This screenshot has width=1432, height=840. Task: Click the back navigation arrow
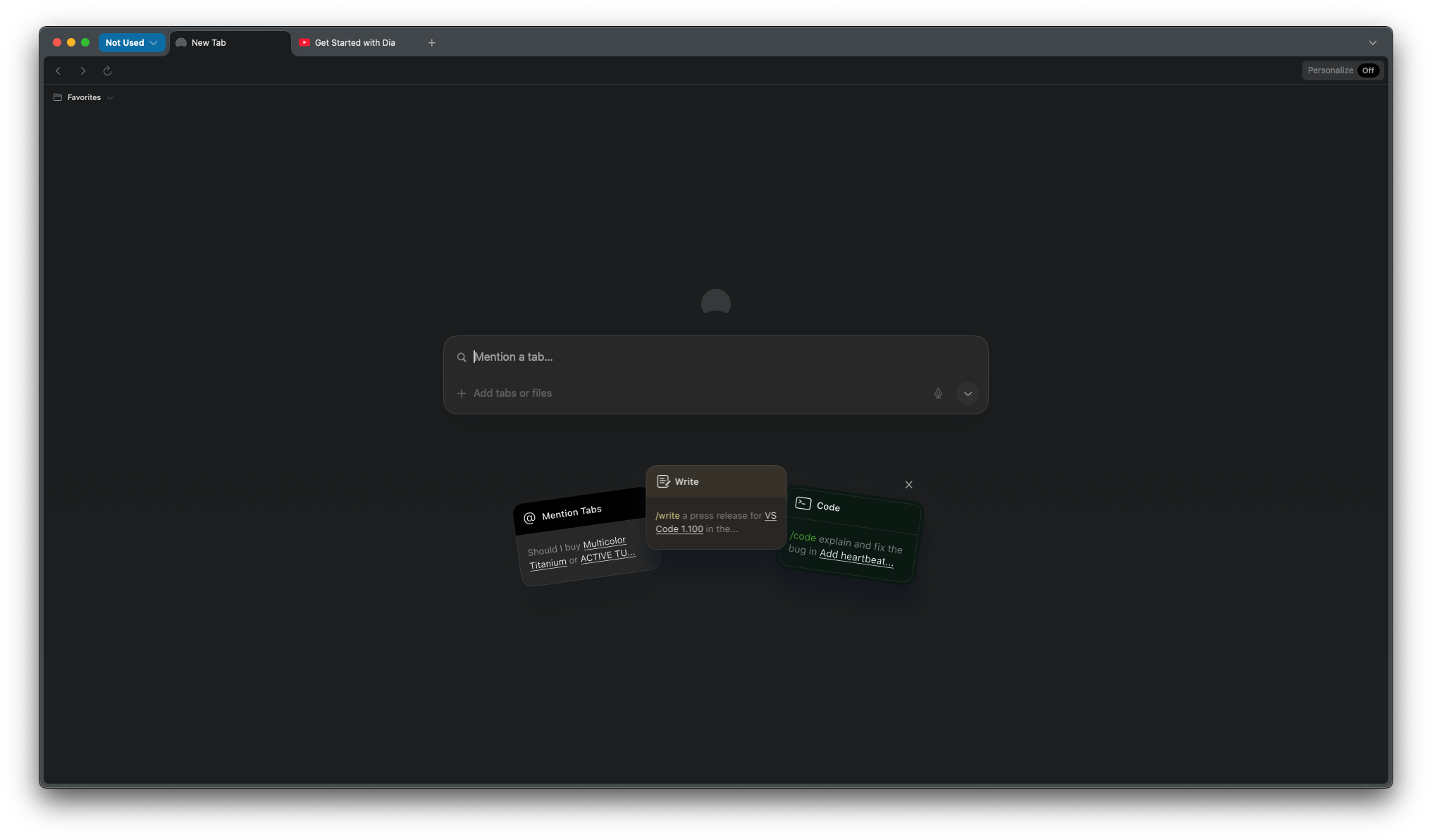pos(58,70)
